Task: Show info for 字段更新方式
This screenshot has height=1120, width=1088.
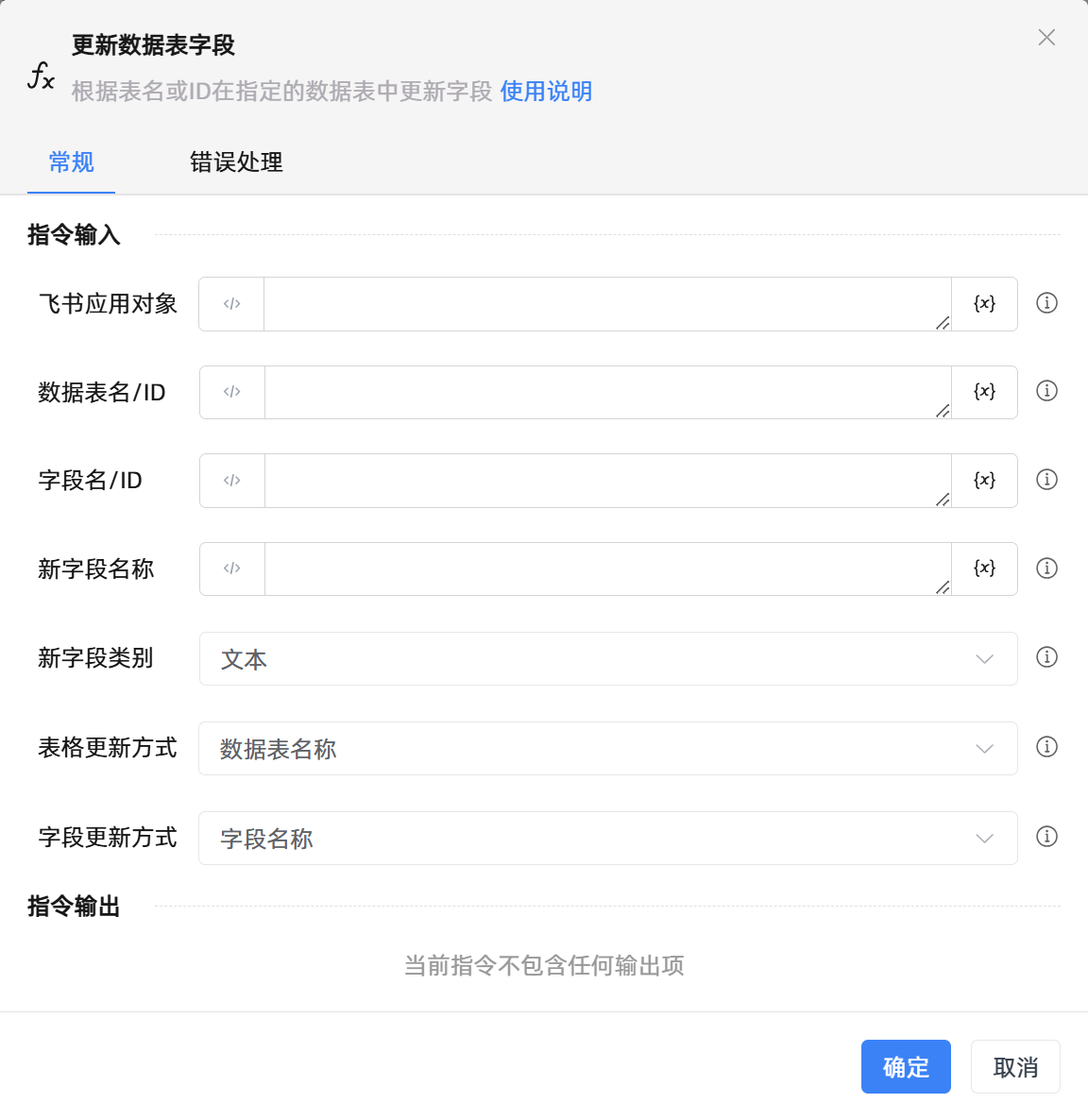Action: pyautogui.click(x=1046, y=837)
